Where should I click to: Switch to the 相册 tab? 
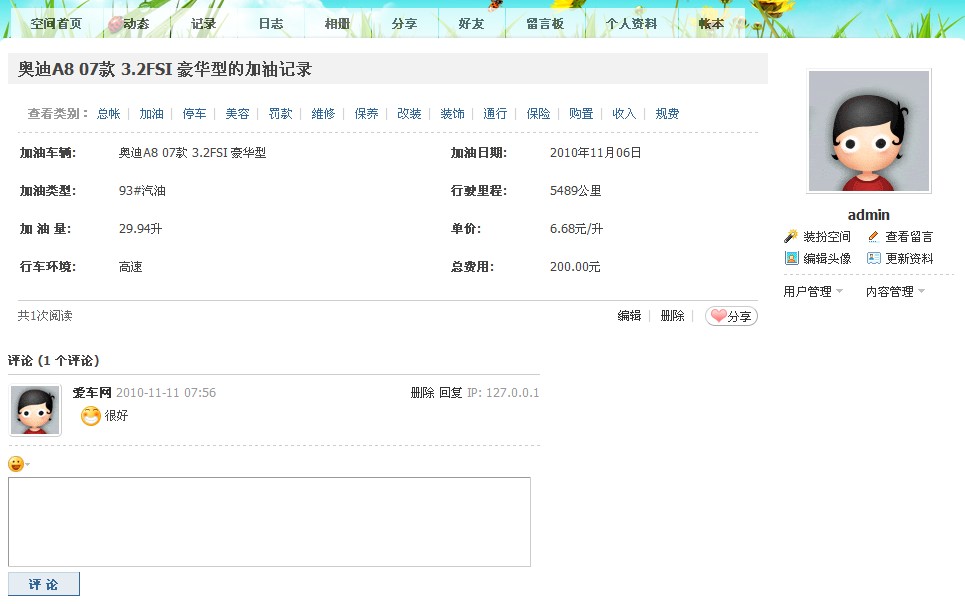click(x=336, y=22)
